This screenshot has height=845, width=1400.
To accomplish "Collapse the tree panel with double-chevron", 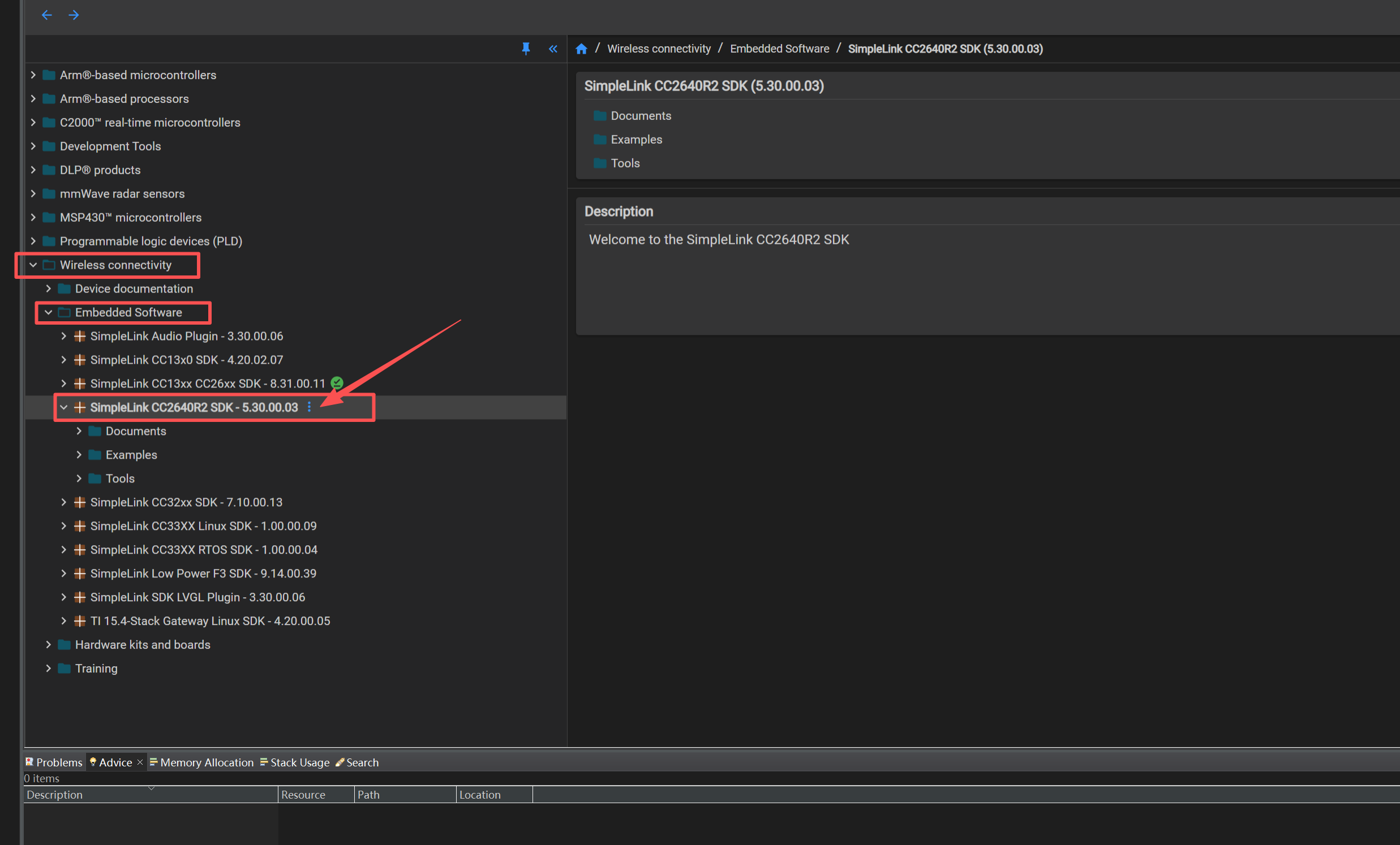I will tap(553, 49).
